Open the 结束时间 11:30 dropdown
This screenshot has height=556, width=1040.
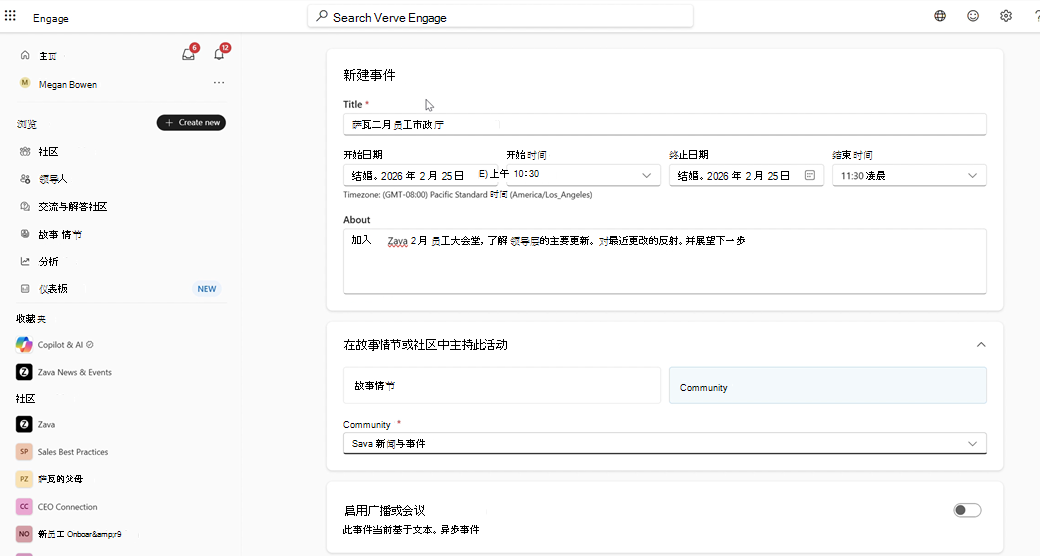point(909,175)
